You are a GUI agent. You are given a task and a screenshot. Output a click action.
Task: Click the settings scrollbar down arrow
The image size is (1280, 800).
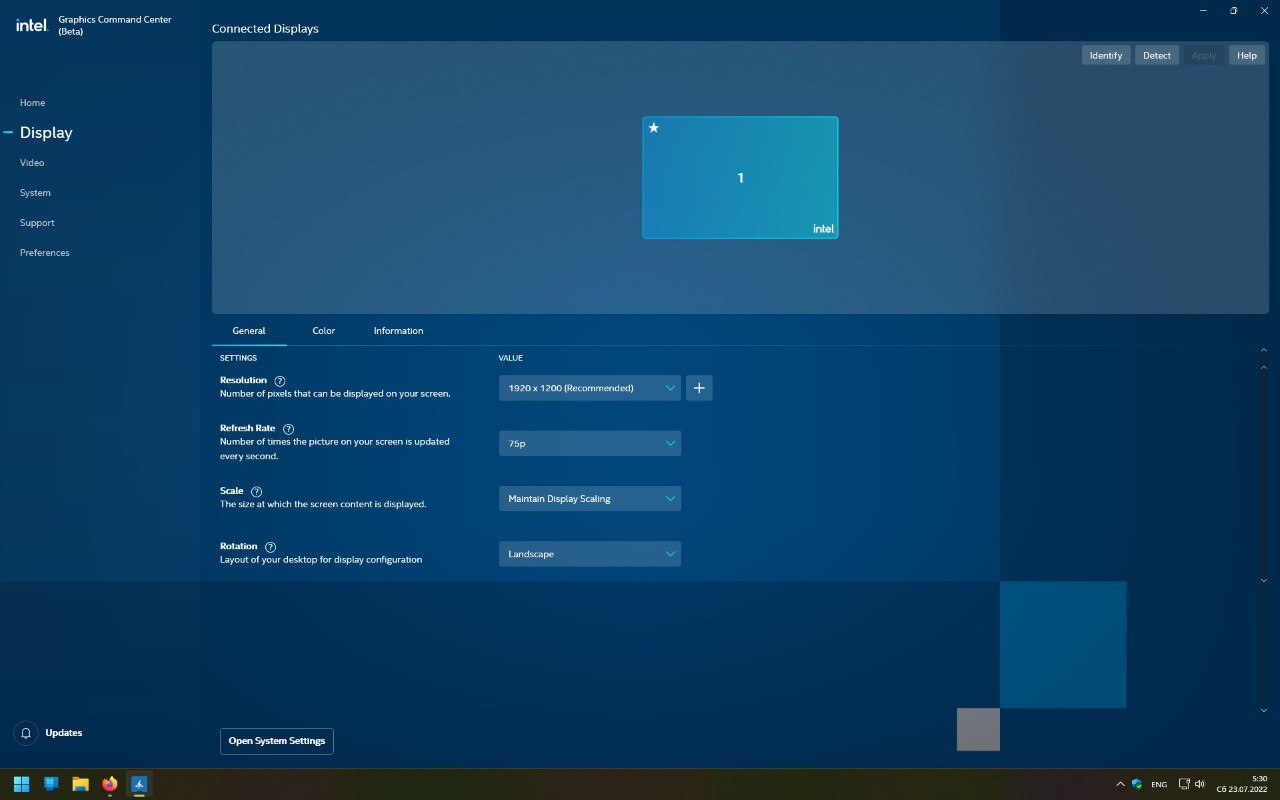click(x=1264, y=580)
